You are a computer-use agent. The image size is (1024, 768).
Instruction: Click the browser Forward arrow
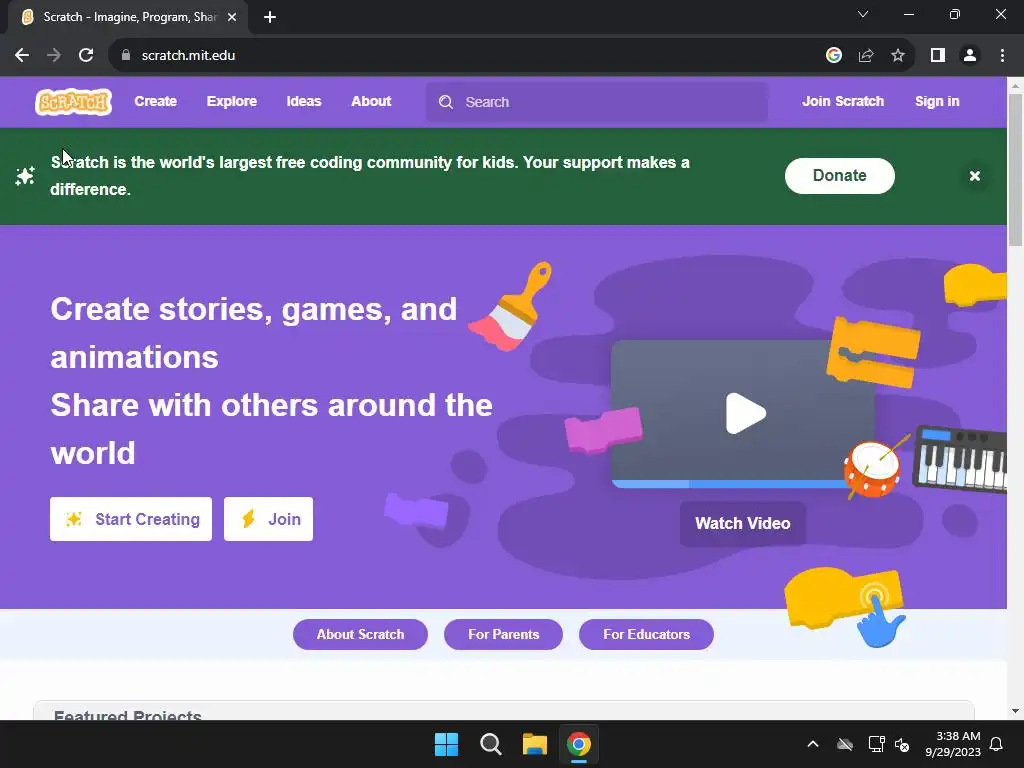(54, 56)
